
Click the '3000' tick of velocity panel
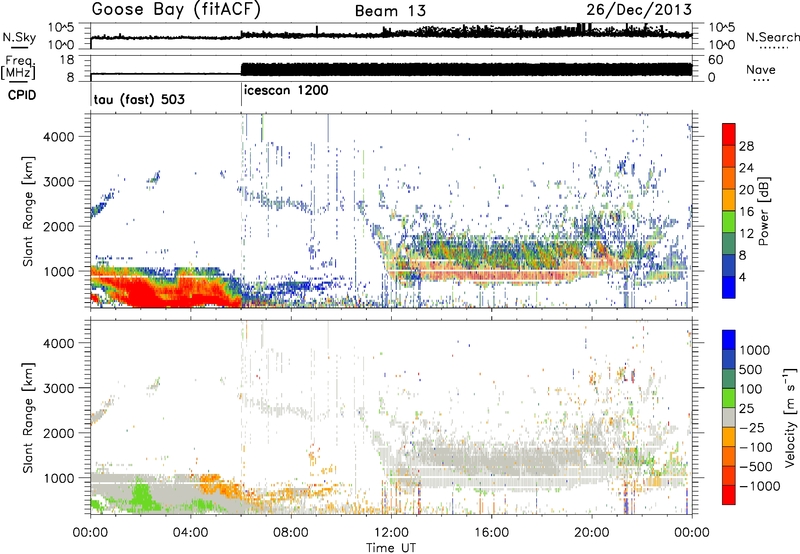tap(58, 388)
